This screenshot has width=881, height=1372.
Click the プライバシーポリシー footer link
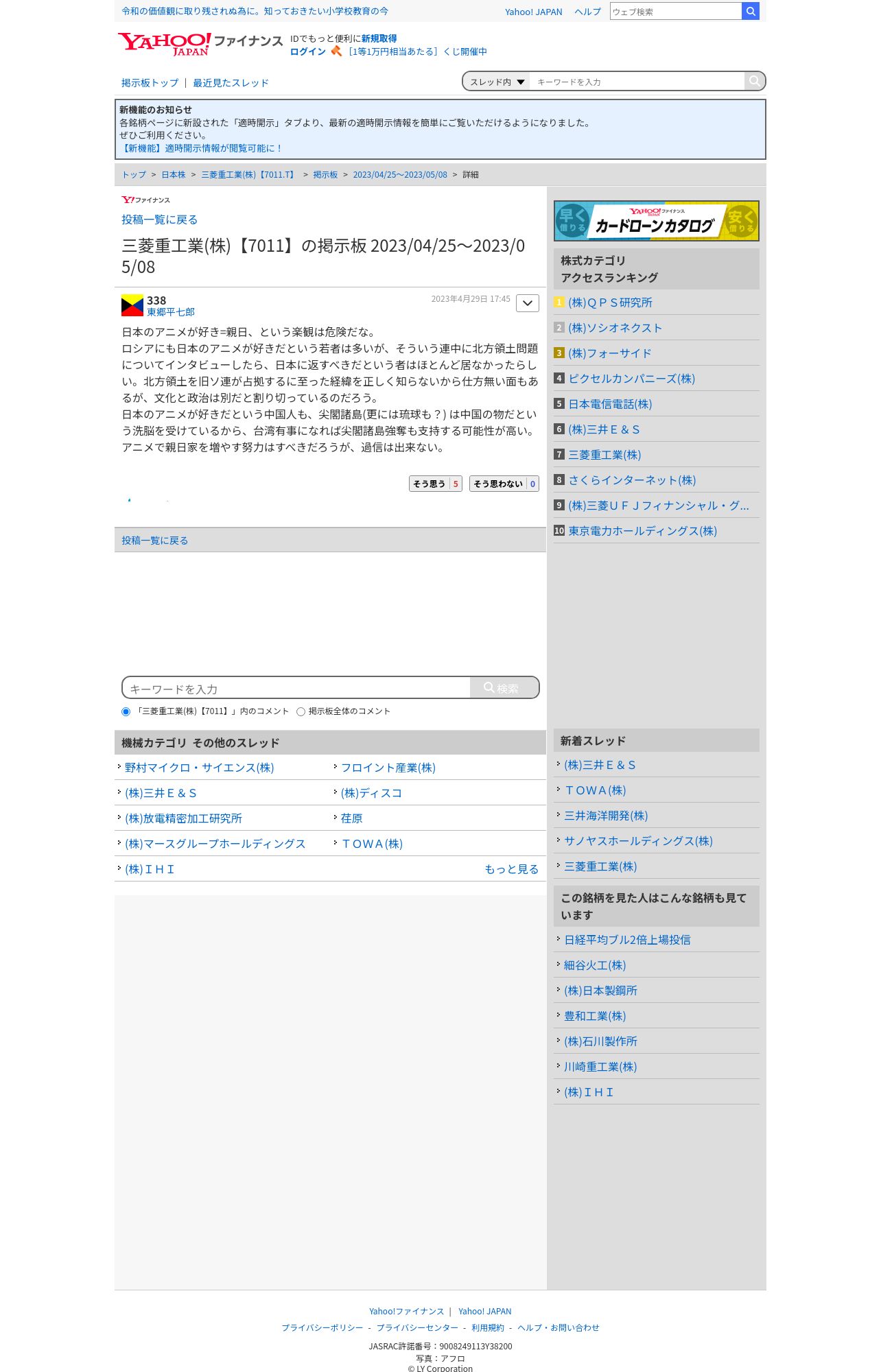pos(322,1328)
